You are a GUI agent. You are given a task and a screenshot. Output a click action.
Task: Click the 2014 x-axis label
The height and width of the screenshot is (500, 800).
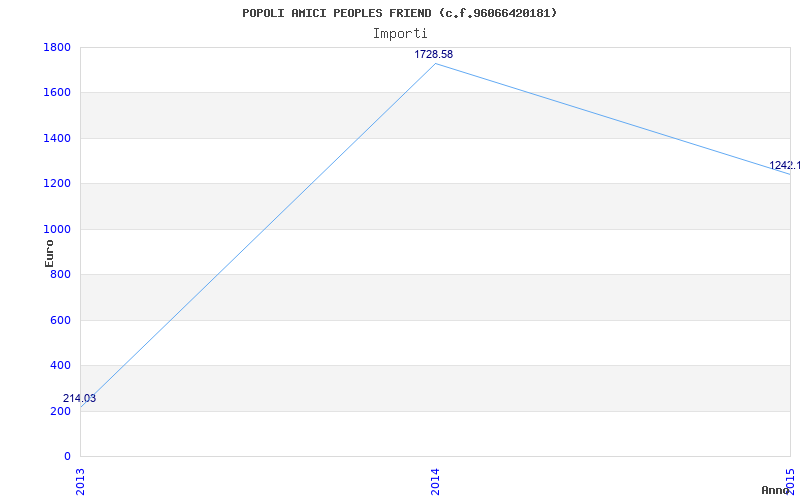point(435,480)
